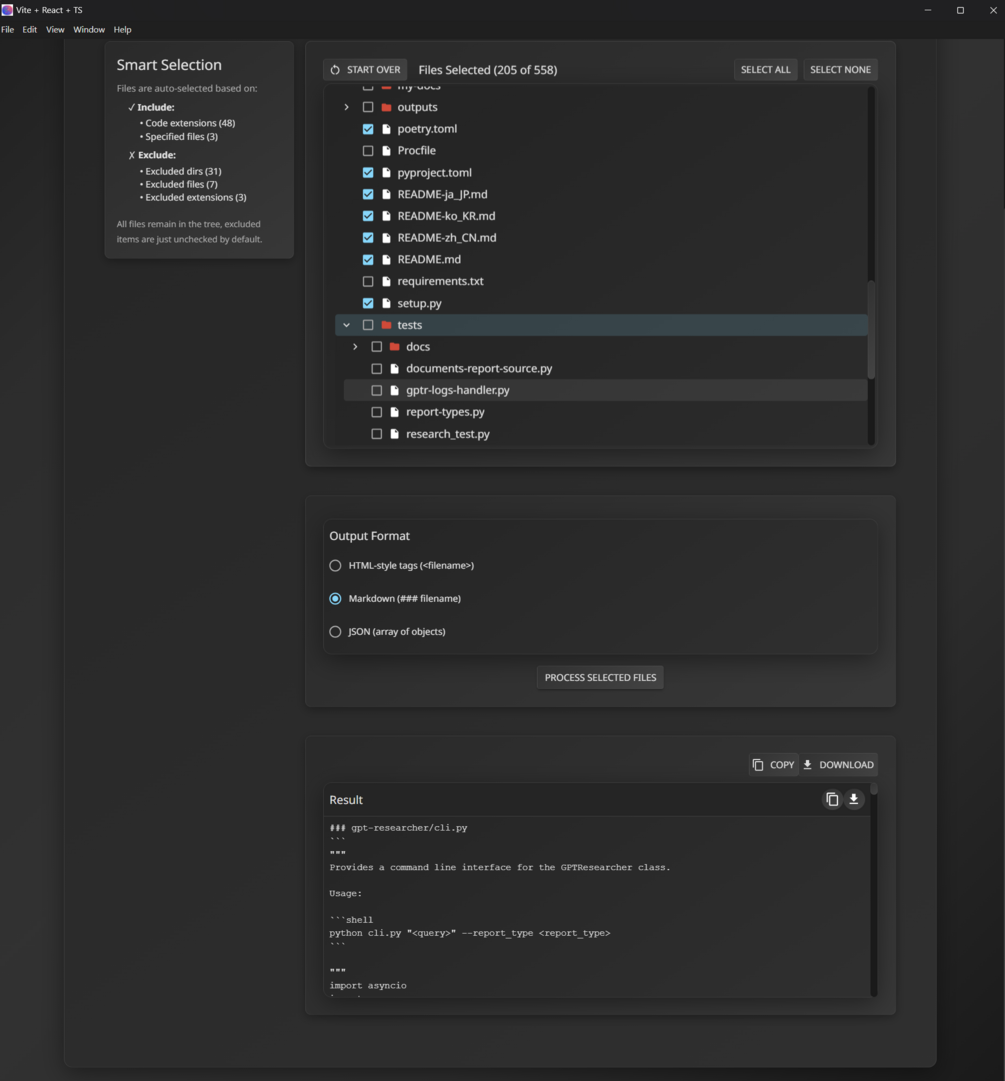Click the README.md file icon

(x=386, y=259)
